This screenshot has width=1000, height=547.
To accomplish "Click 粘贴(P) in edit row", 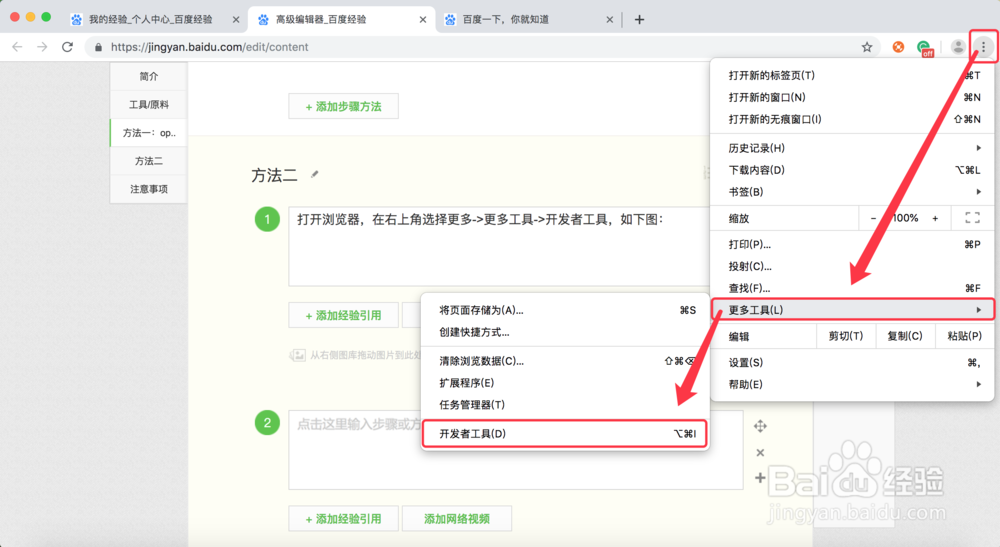I will [964, 336].
